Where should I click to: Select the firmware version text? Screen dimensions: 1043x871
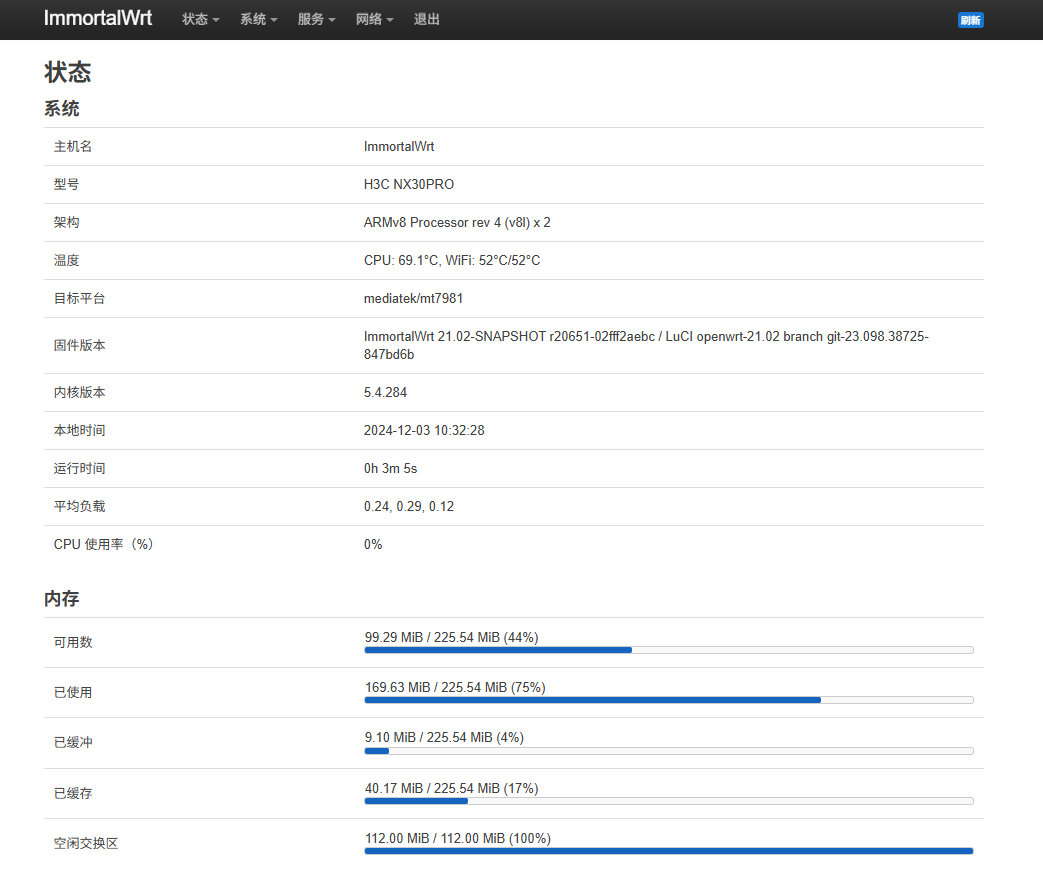(646, 345)
